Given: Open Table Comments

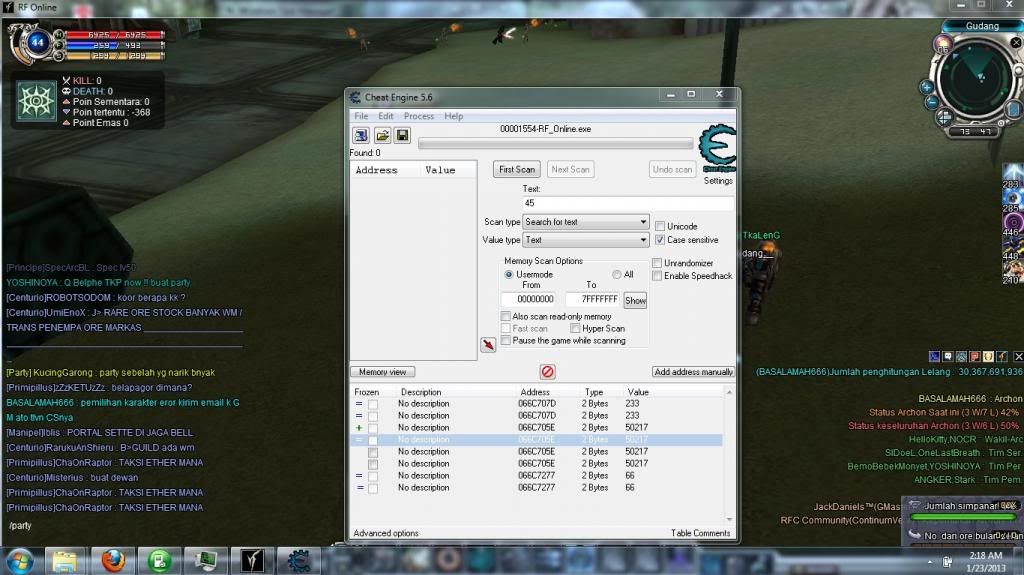Looking at the screenshot, I should 701,533.
